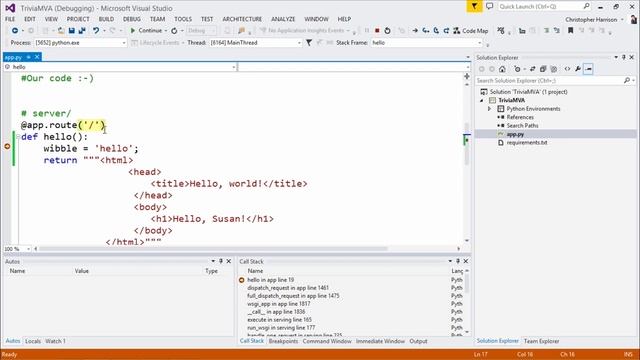Click the Undo icon in the toolbar
The image size is (640, 360).
click(x=96, y=31)
